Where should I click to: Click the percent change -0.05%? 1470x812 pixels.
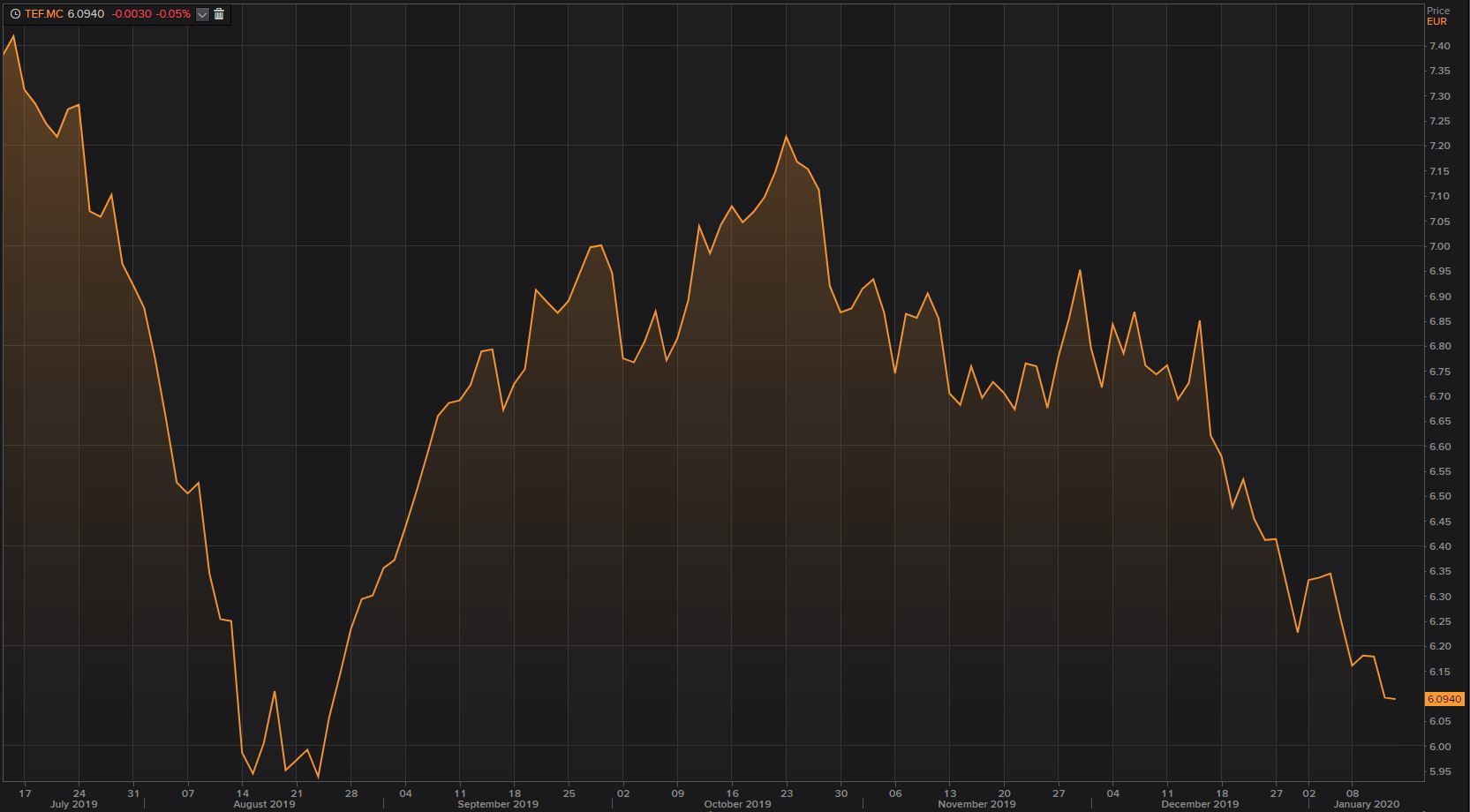pos(173,14)
